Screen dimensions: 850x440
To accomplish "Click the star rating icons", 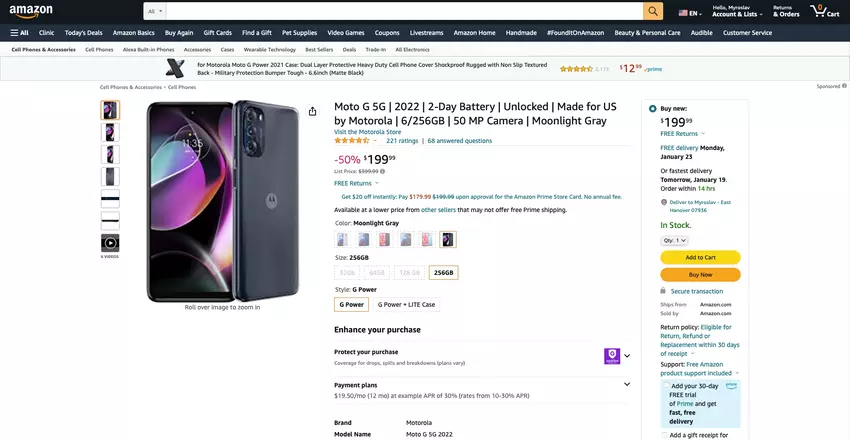I will click(352, 141).
